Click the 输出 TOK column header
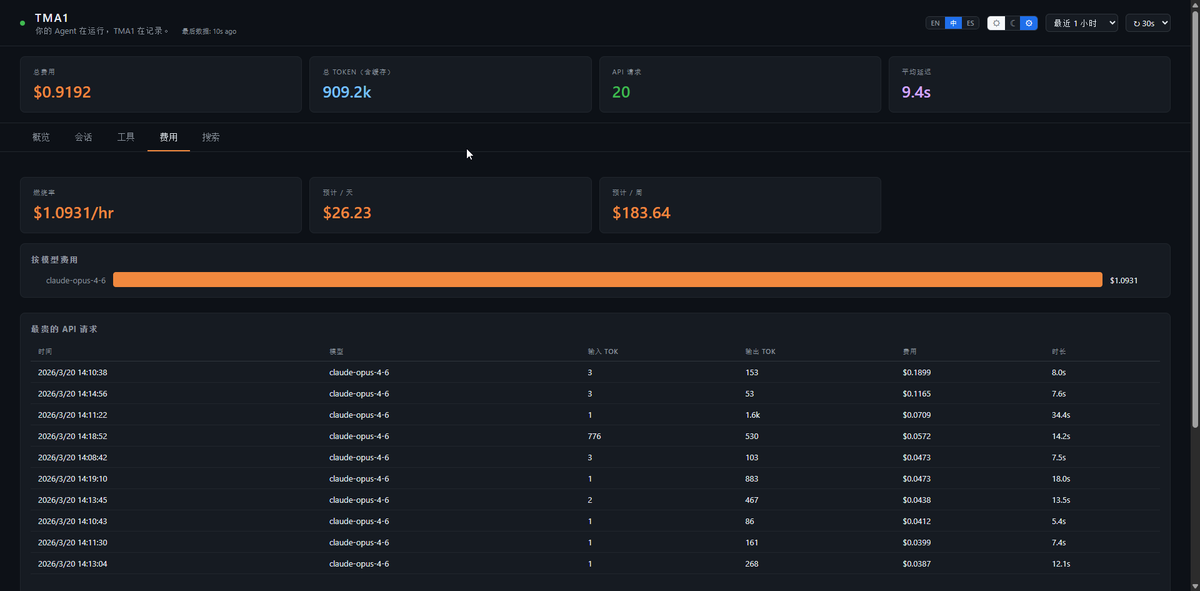 click(760, 351)
